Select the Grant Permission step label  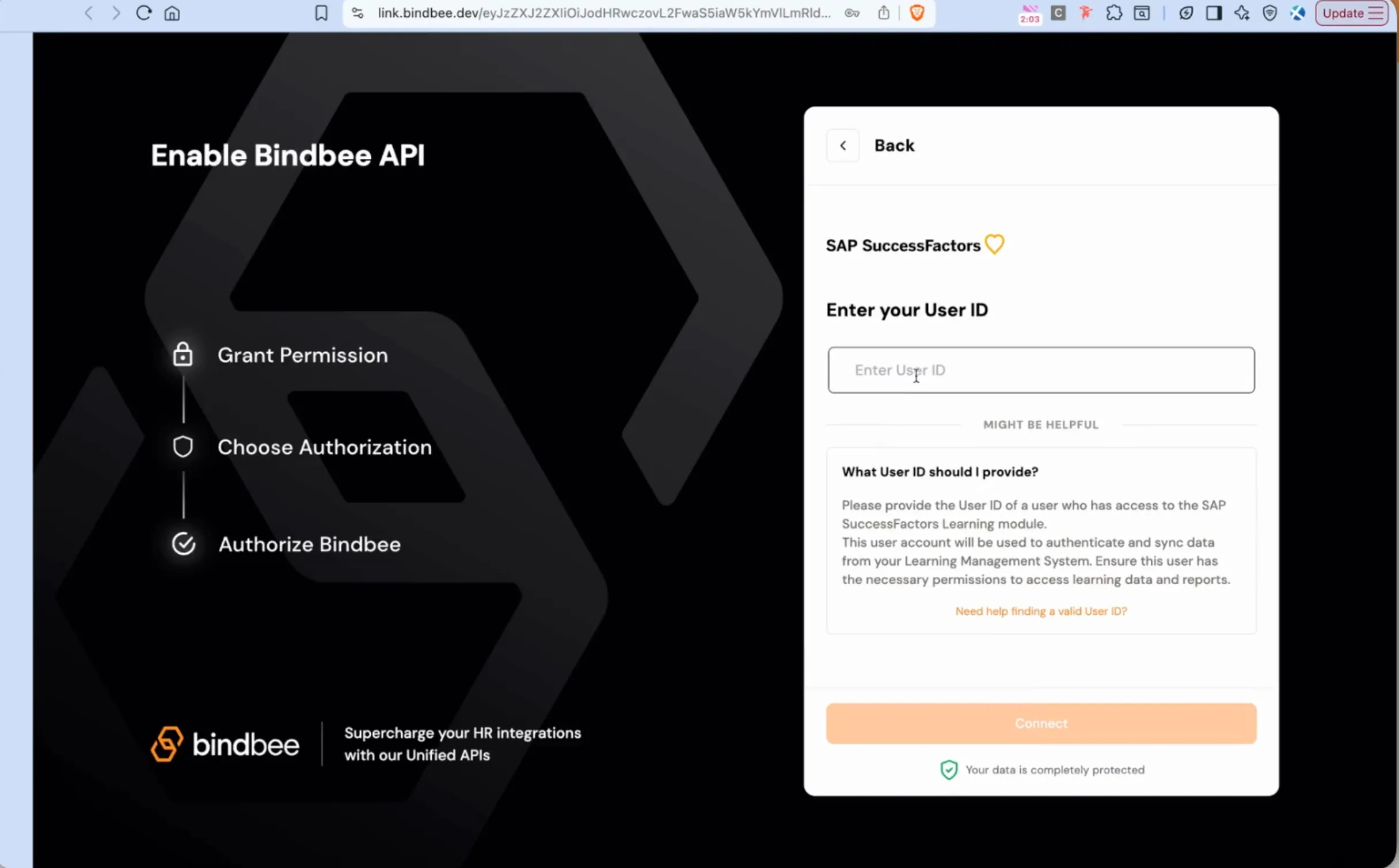[302, 355]
